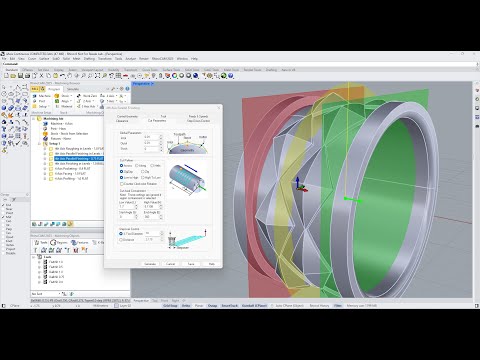The height and width of the screenshot is (360, 480).
Task: Click the Cancel button in dialog
Action: tap(170, 264)
